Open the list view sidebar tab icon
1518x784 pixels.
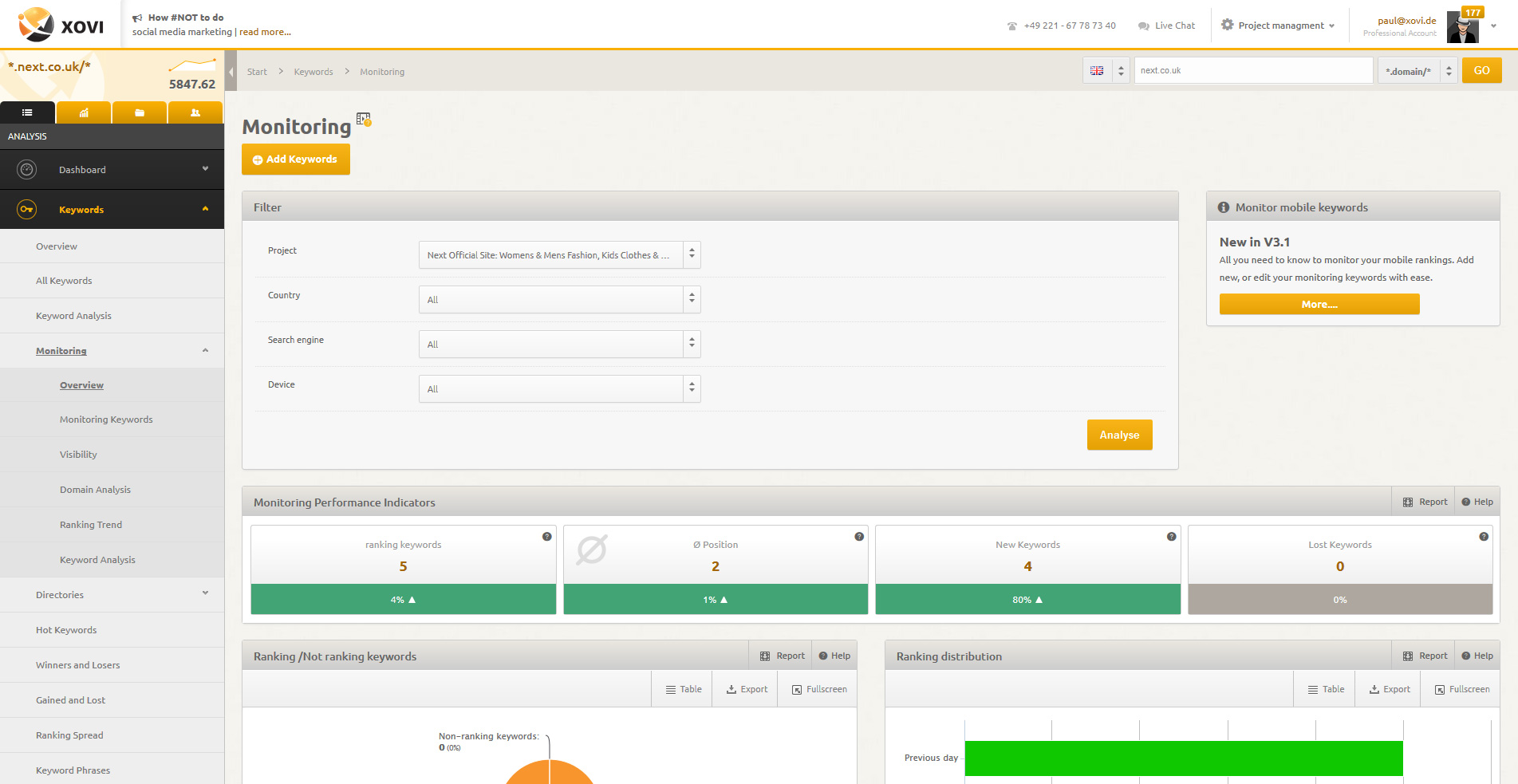pos(27,112)
